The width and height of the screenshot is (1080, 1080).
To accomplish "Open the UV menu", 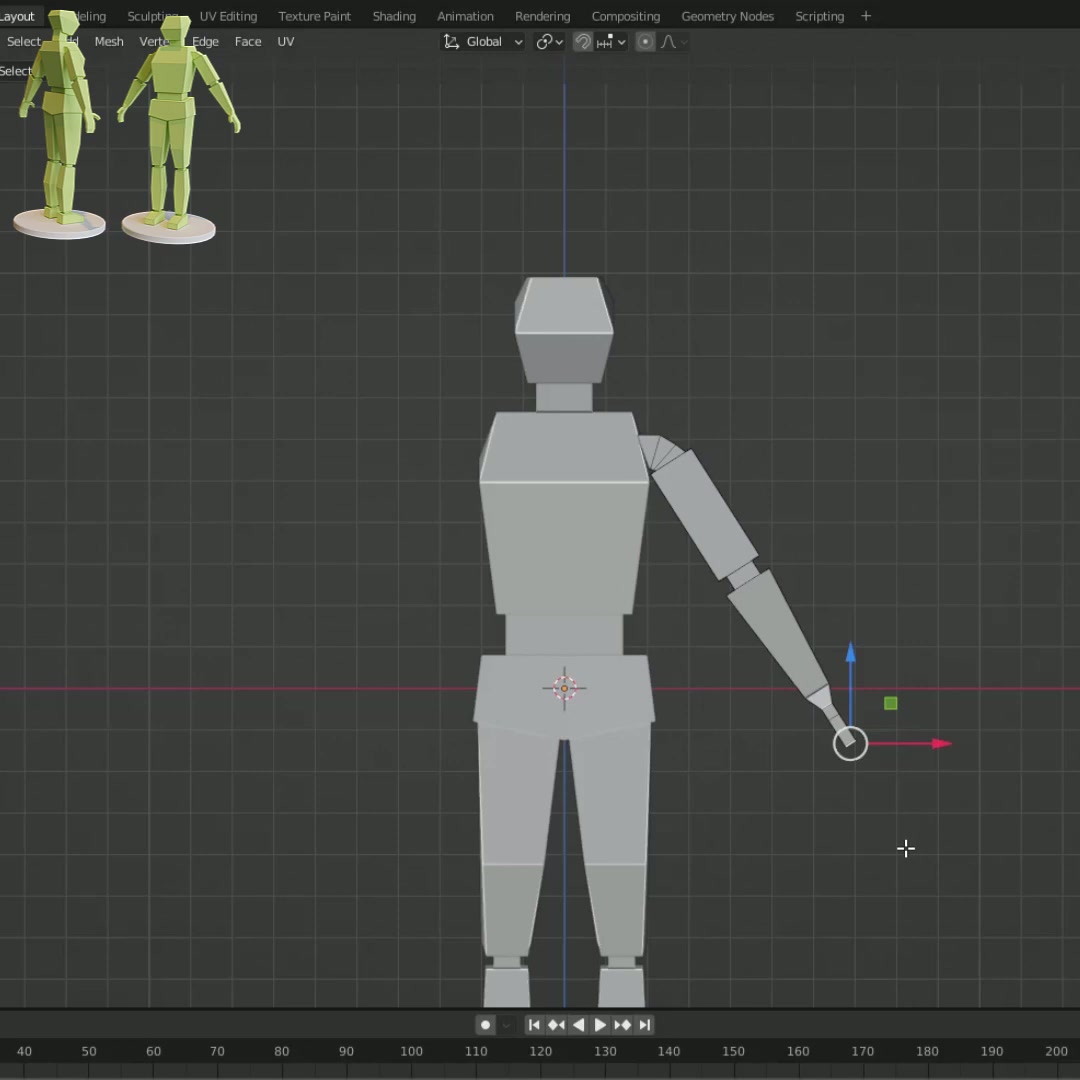I will tap(286, 41).
